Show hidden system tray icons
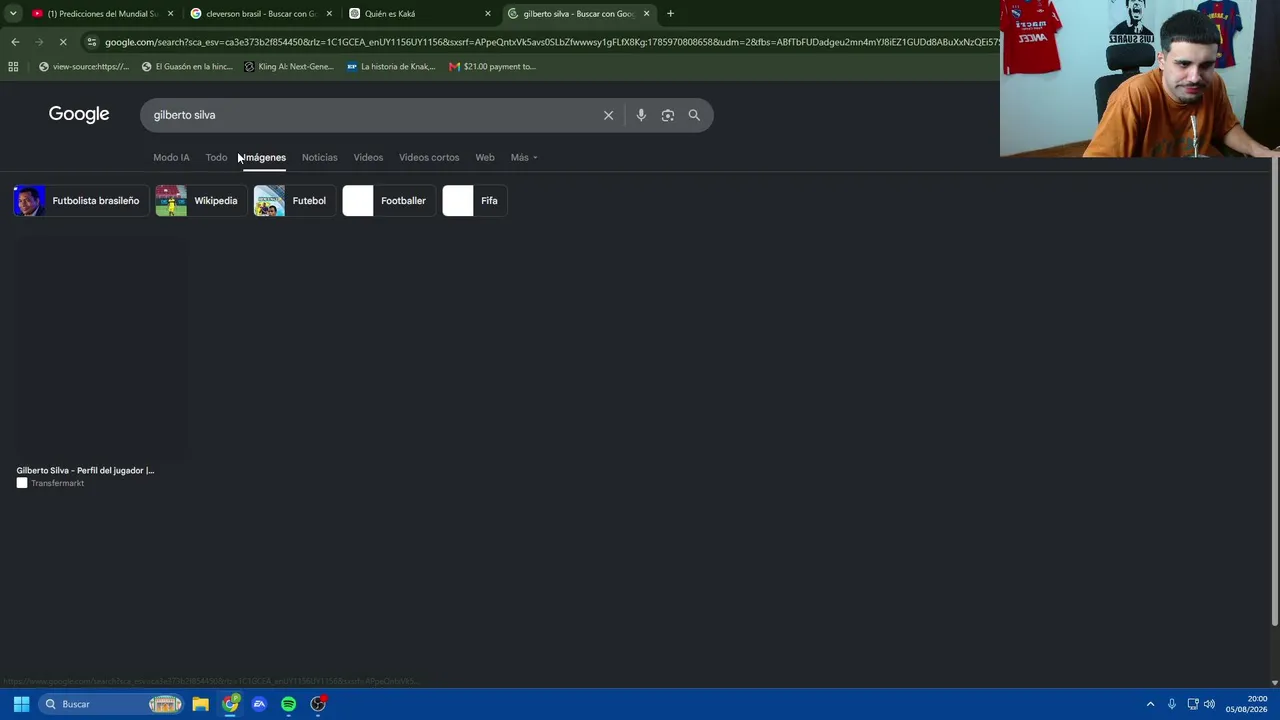The image size is (1280, 720). [1150, 704]
